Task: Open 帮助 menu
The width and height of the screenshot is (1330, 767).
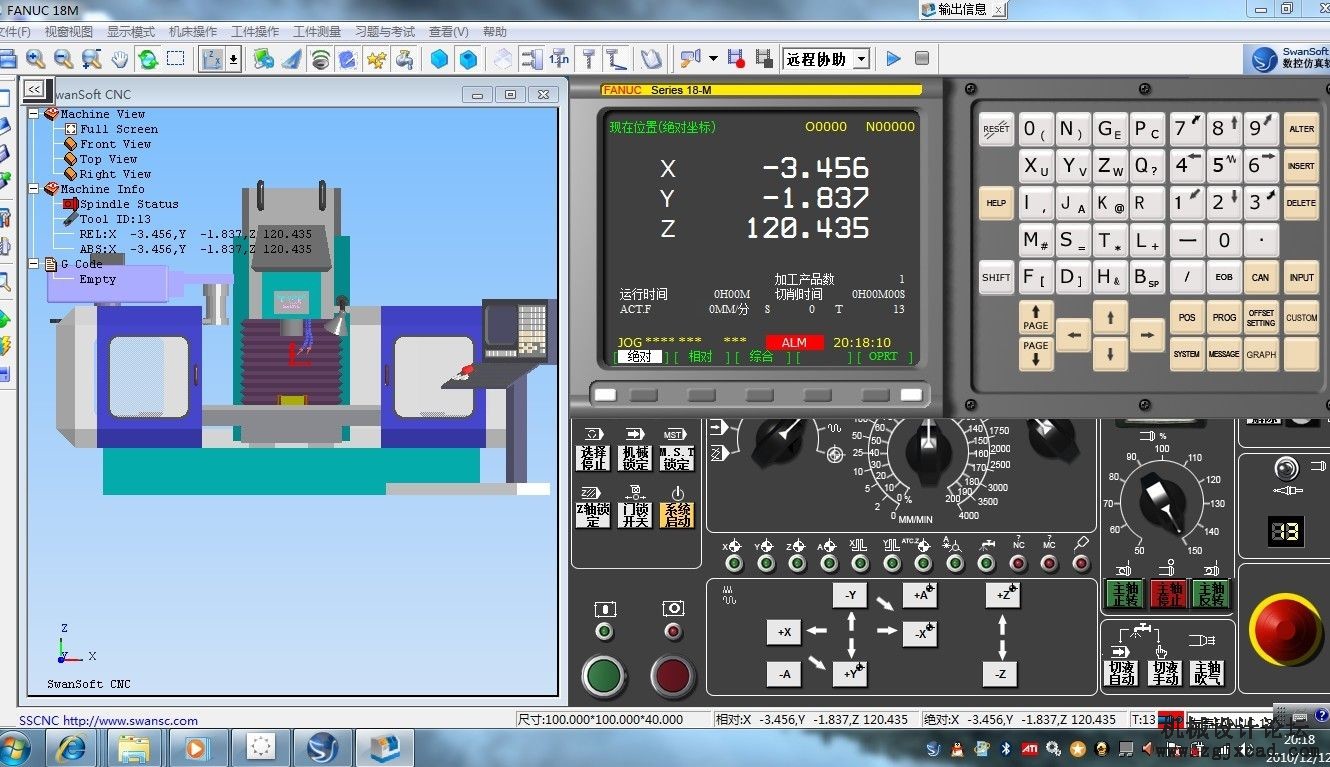Action: pyautogui.click(x=495, y=32)
